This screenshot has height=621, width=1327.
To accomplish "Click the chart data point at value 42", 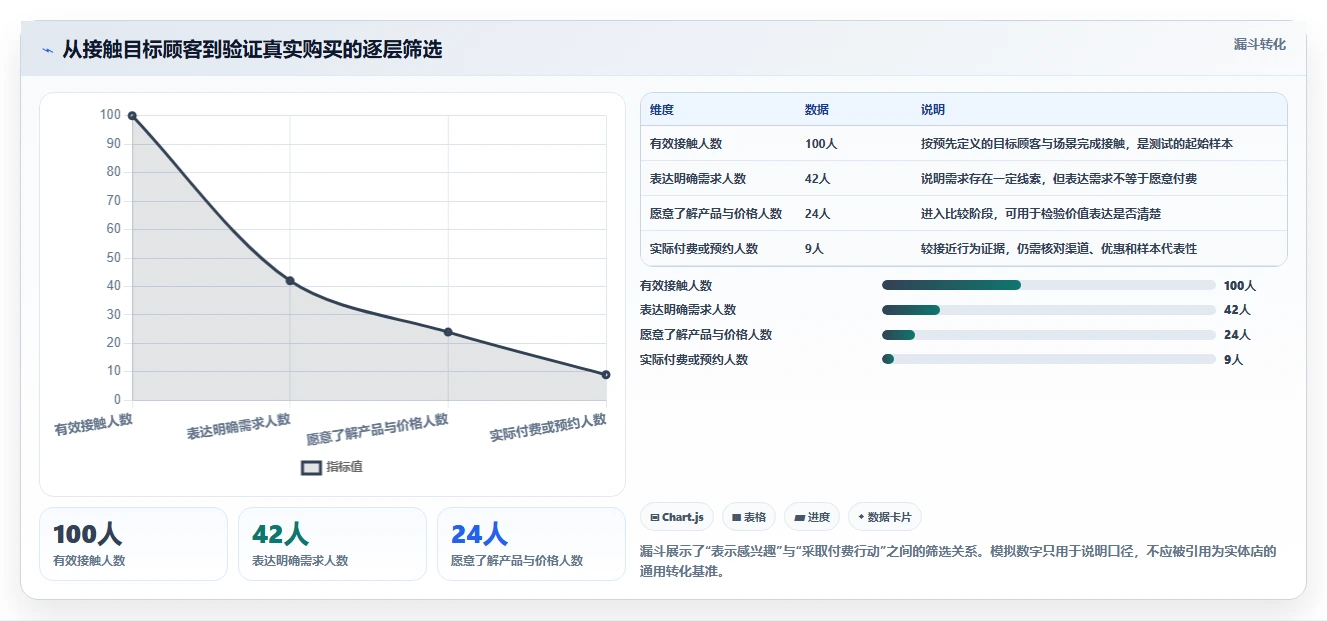I will point(290,281).
